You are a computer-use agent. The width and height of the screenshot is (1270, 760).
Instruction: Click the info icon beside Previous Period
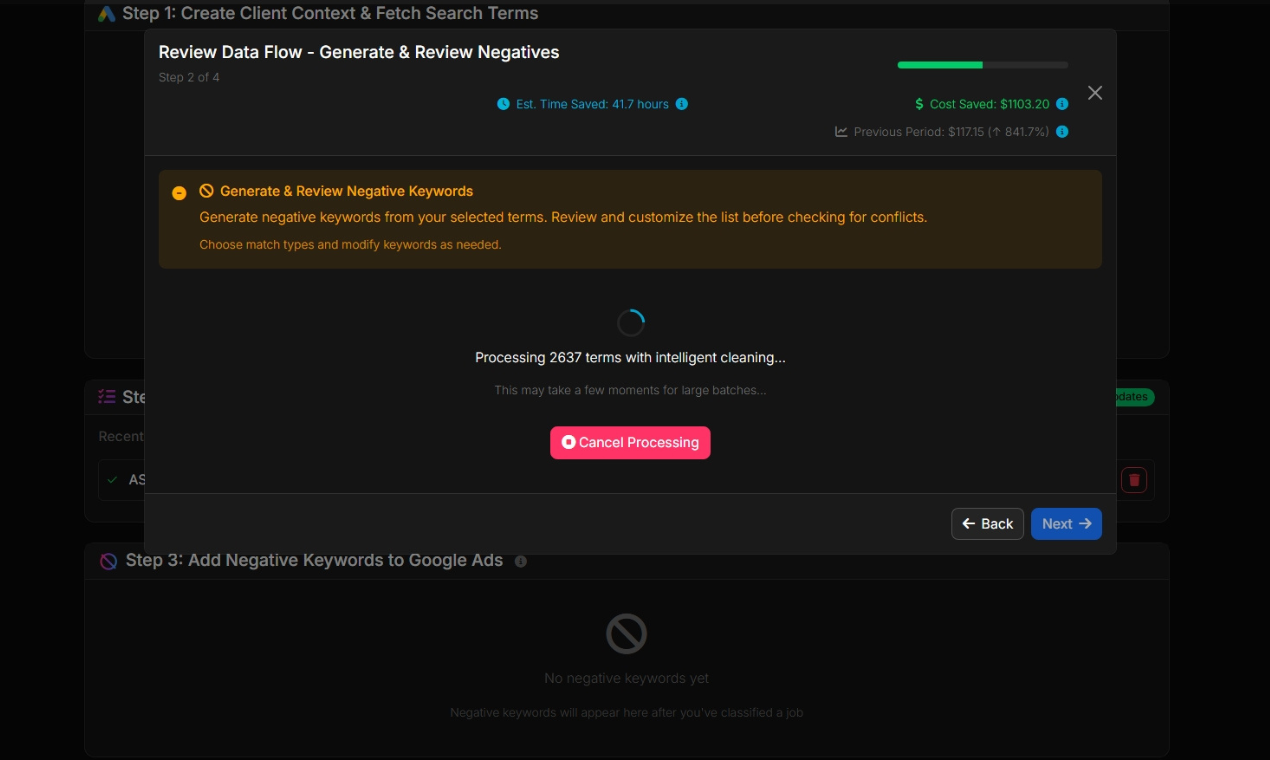(1062, 132)
